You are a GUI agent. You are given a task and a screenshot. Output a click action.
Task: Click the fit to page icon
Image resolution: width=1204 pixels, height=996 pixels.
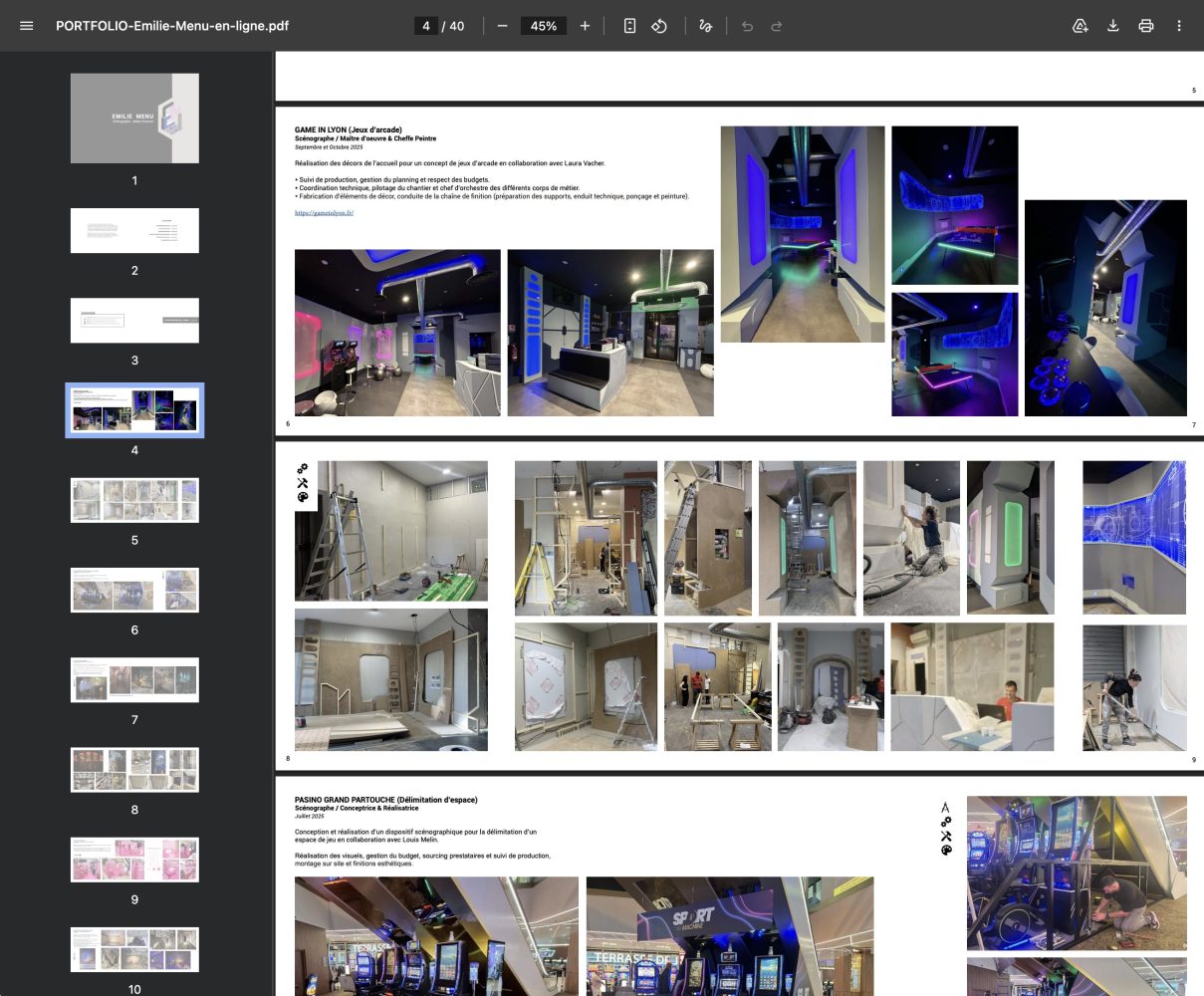(629, 26)
